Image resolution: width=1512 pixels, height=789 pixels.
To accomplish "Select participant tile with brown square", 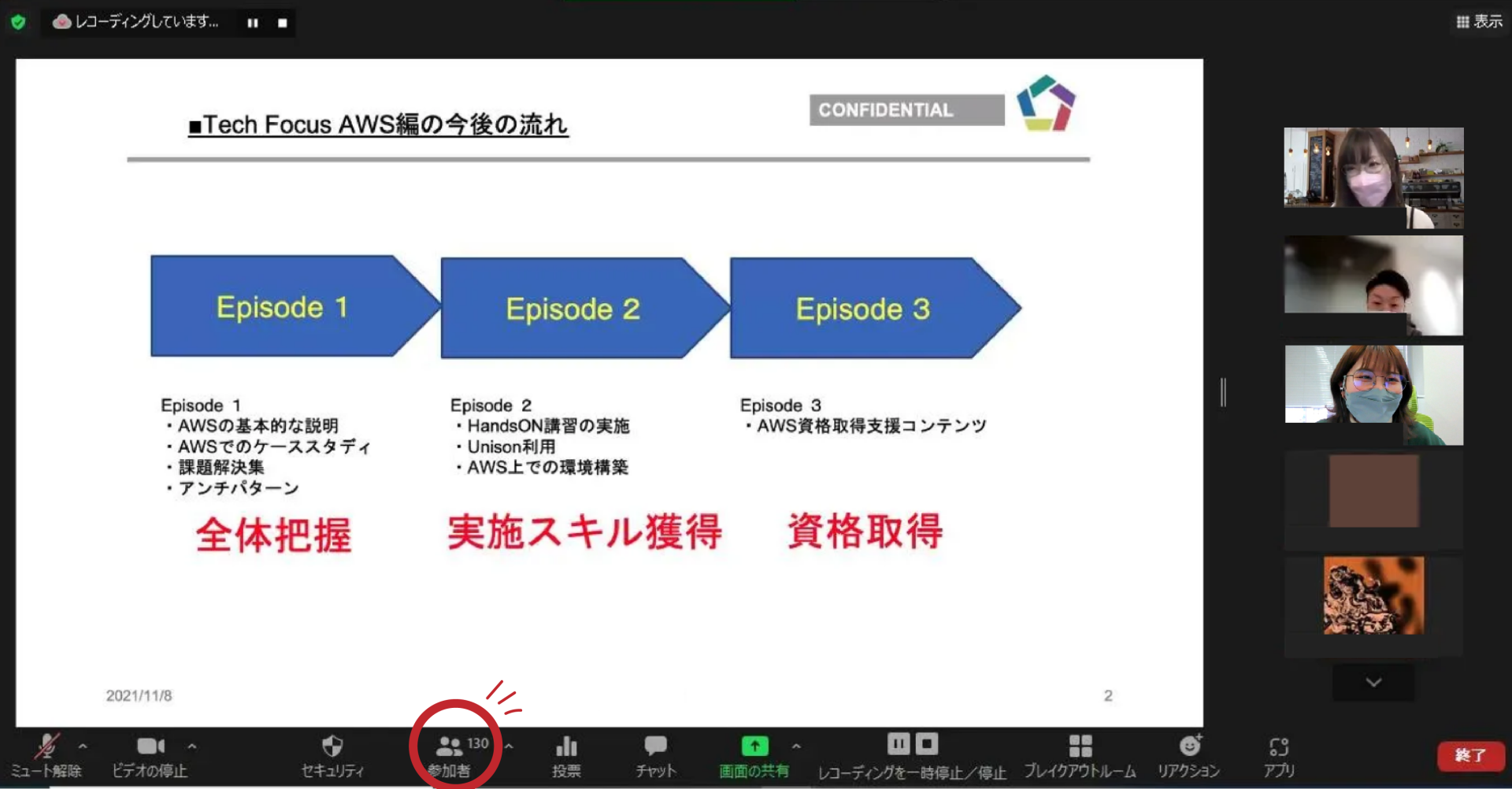I will 1373,500.
